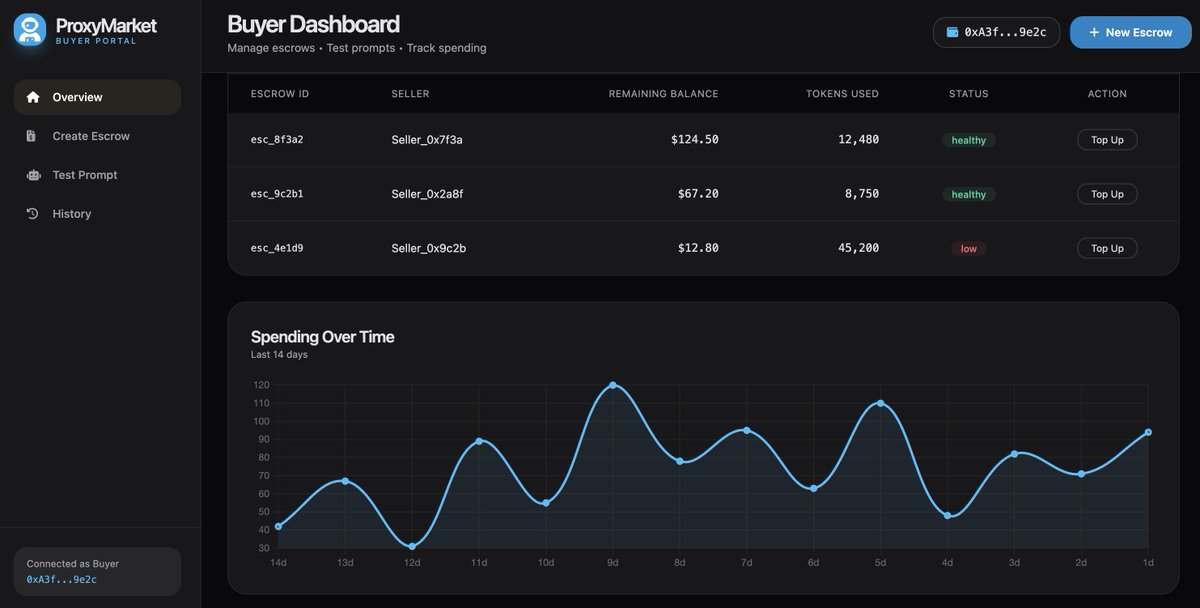
Task: Click the $67.20 remaining balance
Action: [698, 194]
